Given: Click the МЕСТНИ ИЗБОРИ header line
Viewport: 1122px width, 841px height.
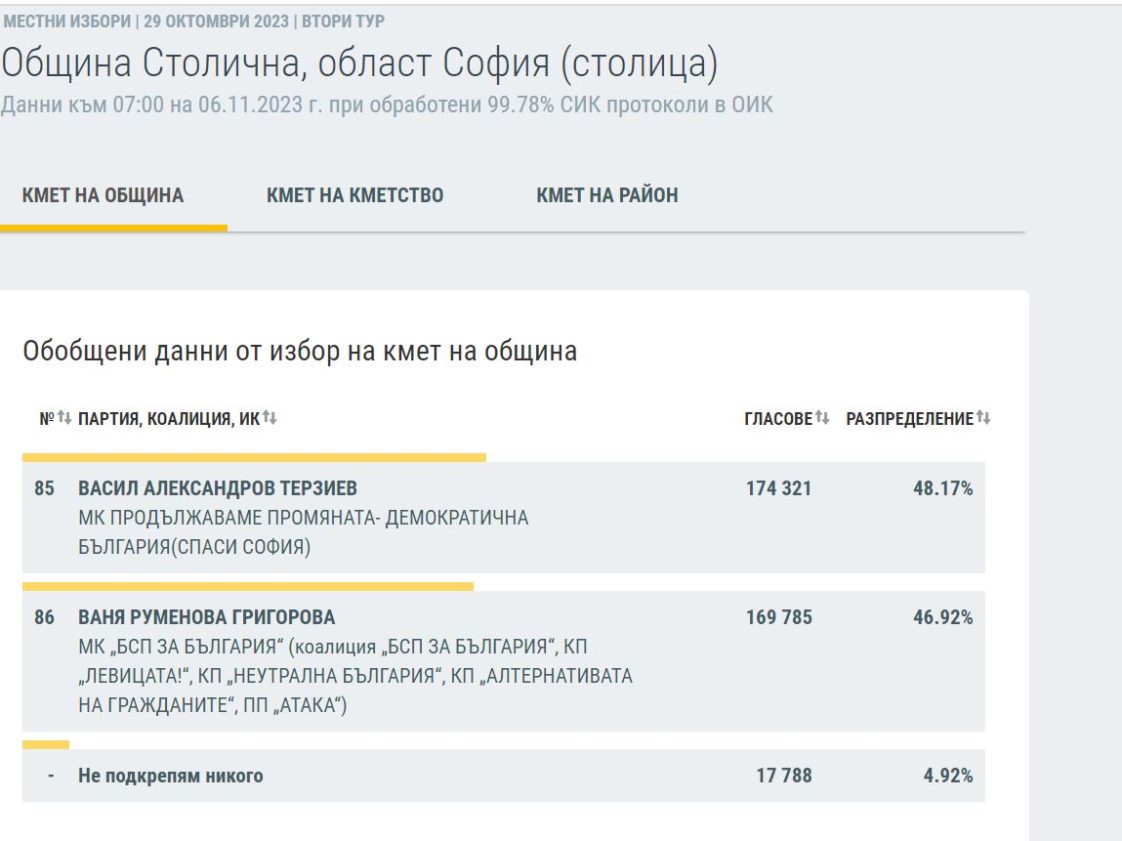Looking at the screenshot, I should click(194, 21).
